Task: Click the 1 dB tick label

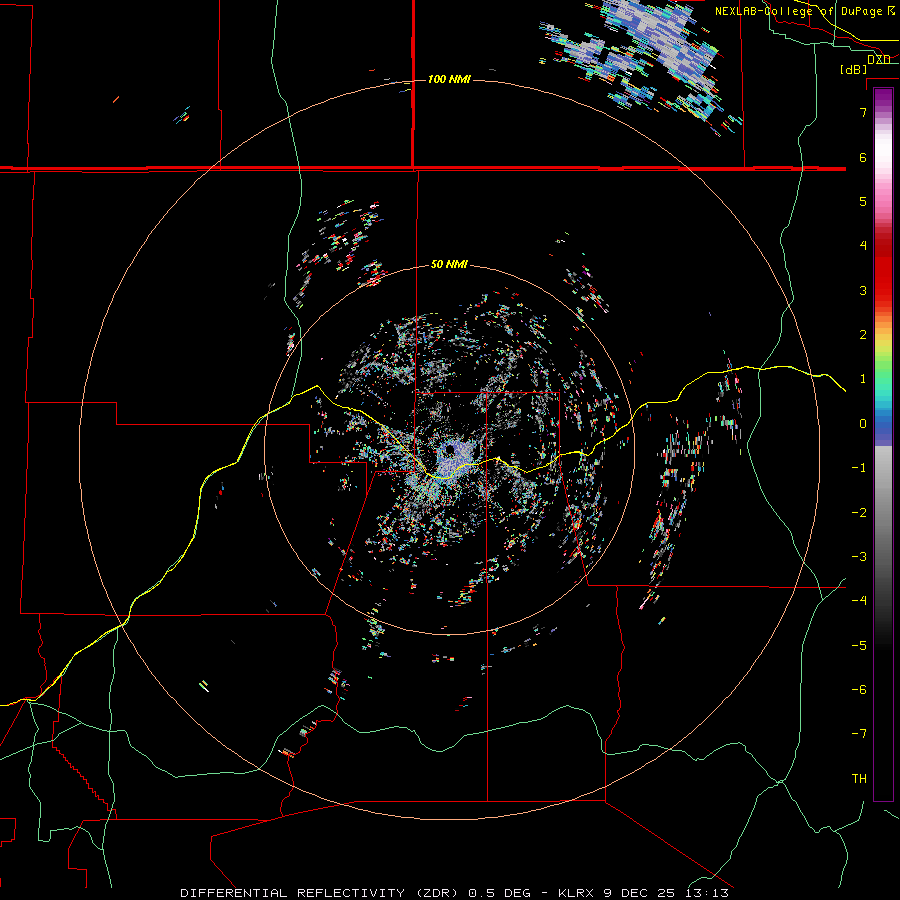Action: [863, 379]
